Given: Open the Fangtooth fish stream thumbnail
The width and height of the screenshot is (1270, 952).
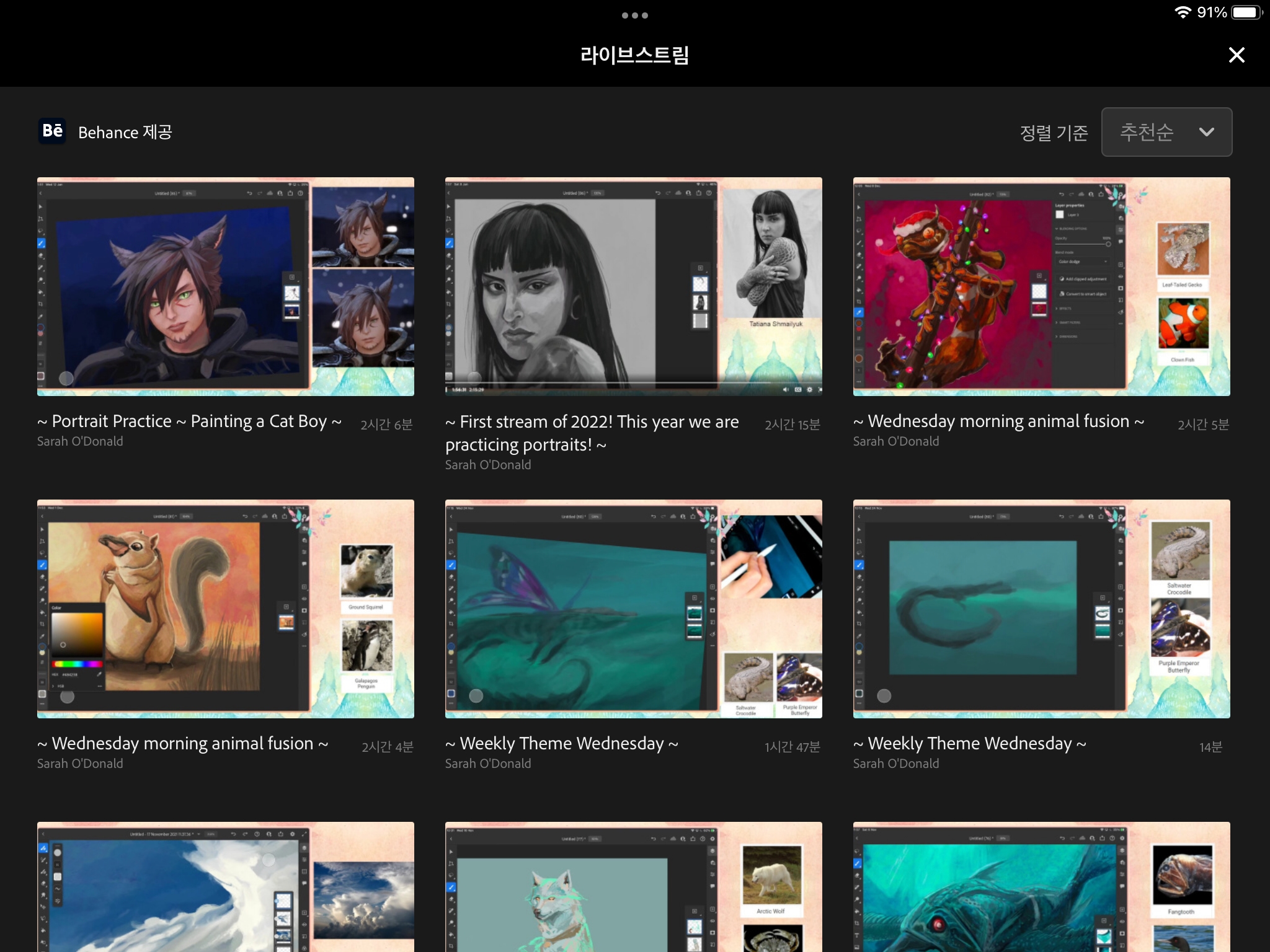Looking at the screenshot, I should 1041,888.
